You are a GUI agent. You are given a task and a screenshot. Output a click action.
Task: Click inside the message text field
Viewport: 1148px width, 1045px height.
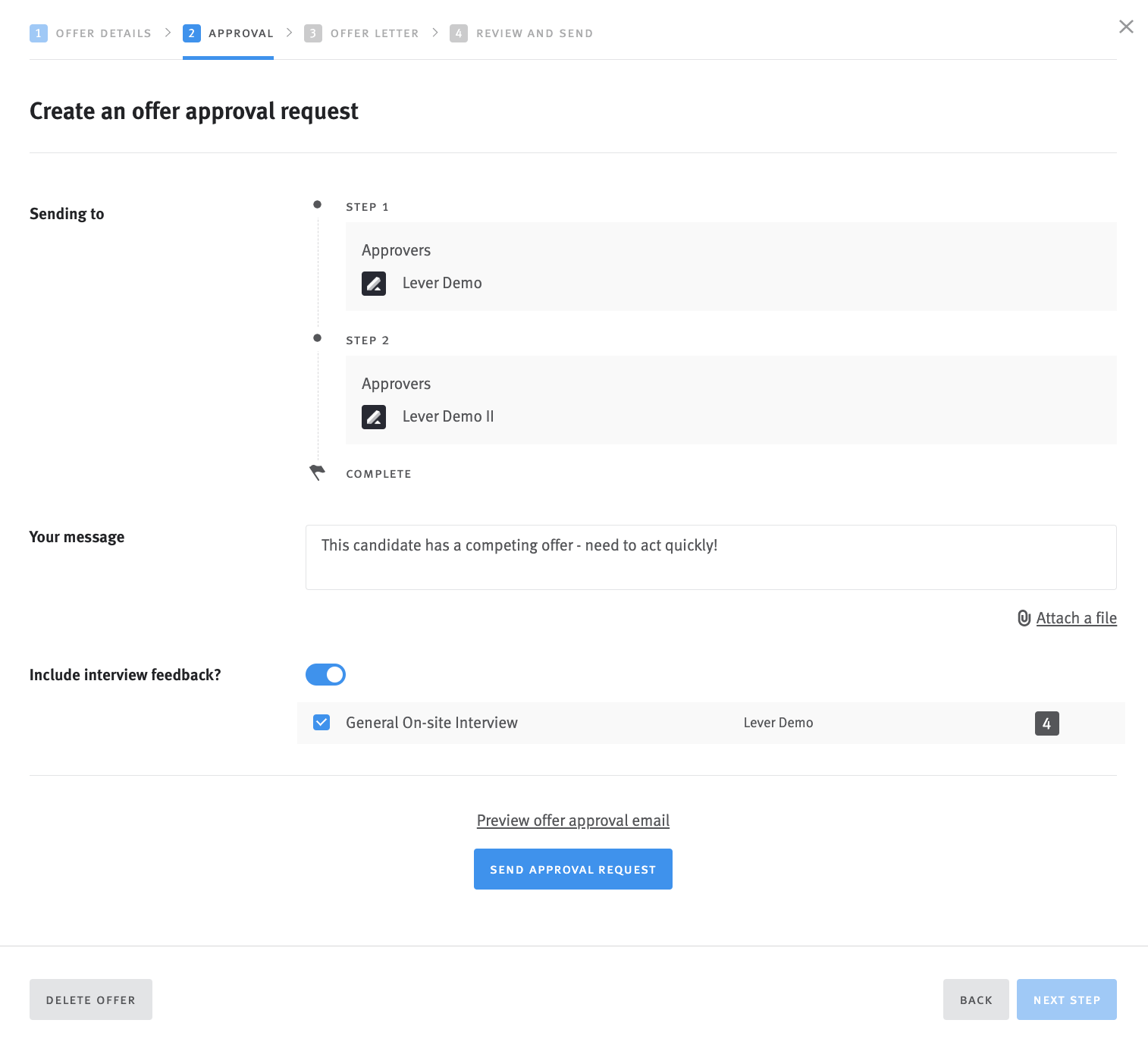(x=710, y=557)
